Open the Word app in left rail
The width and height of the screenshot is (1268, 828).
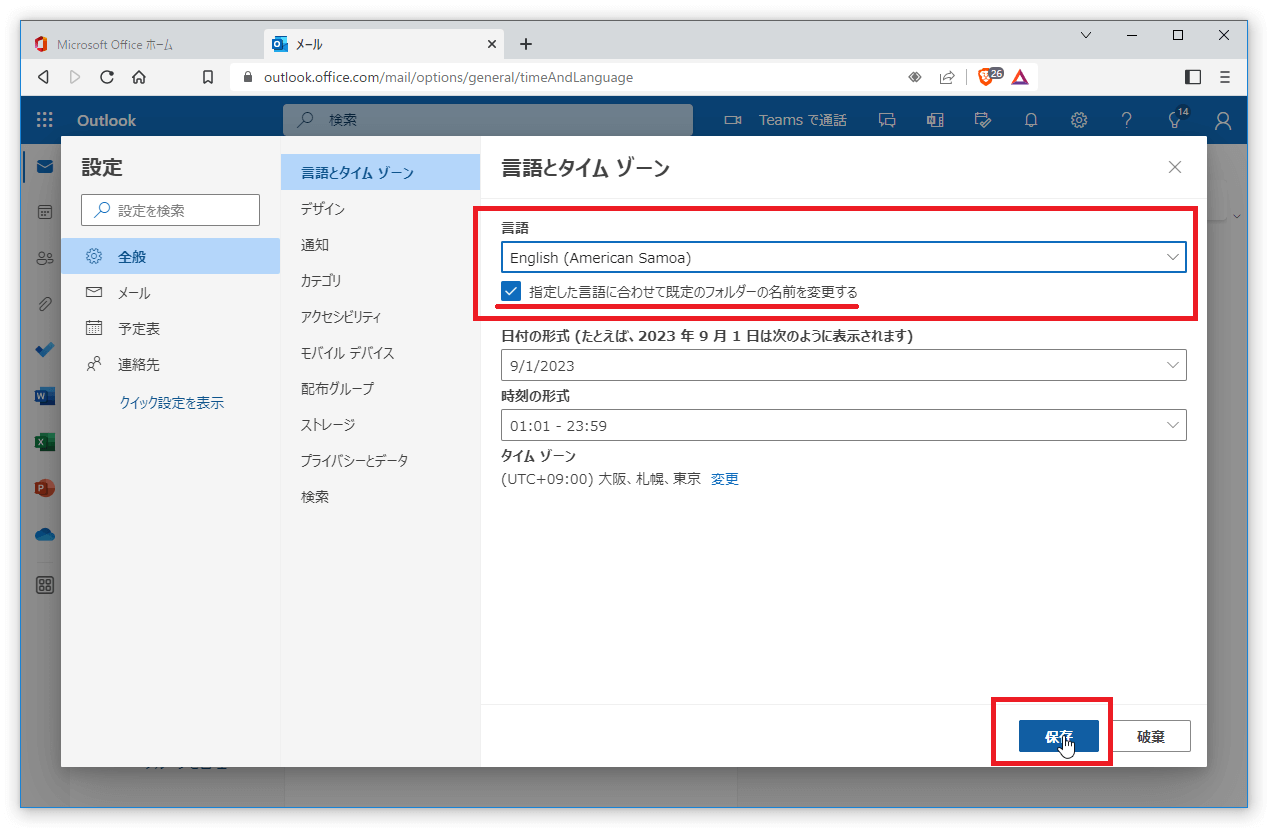44,396
